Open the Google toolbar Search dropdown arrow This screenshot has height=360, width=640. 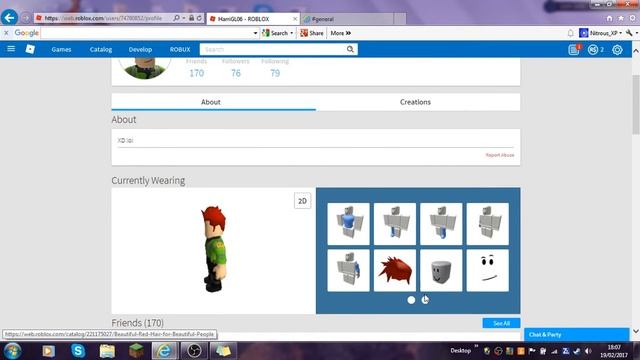291,33
